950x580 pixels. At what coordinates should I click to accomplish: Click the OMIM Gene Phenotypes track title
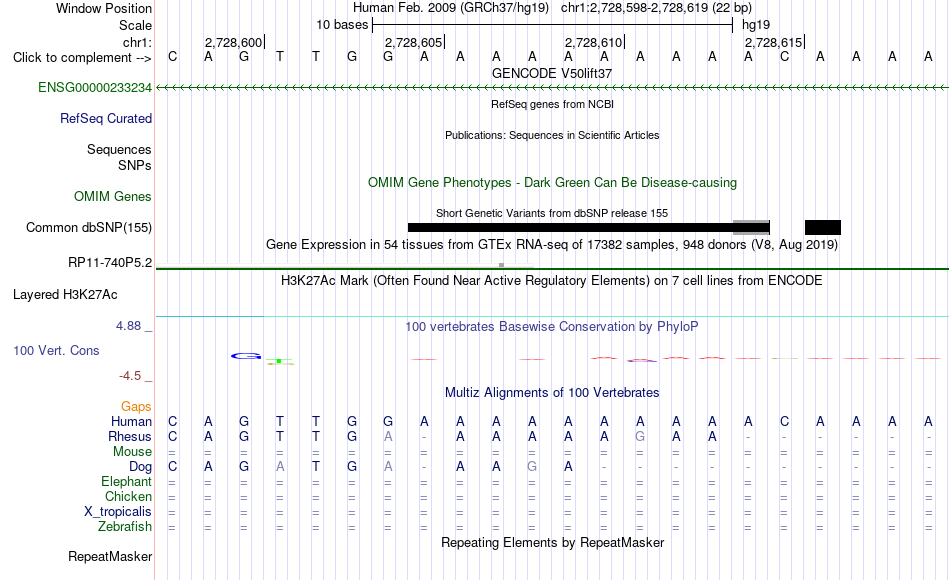pyautogui.click(x=552, y=182)
